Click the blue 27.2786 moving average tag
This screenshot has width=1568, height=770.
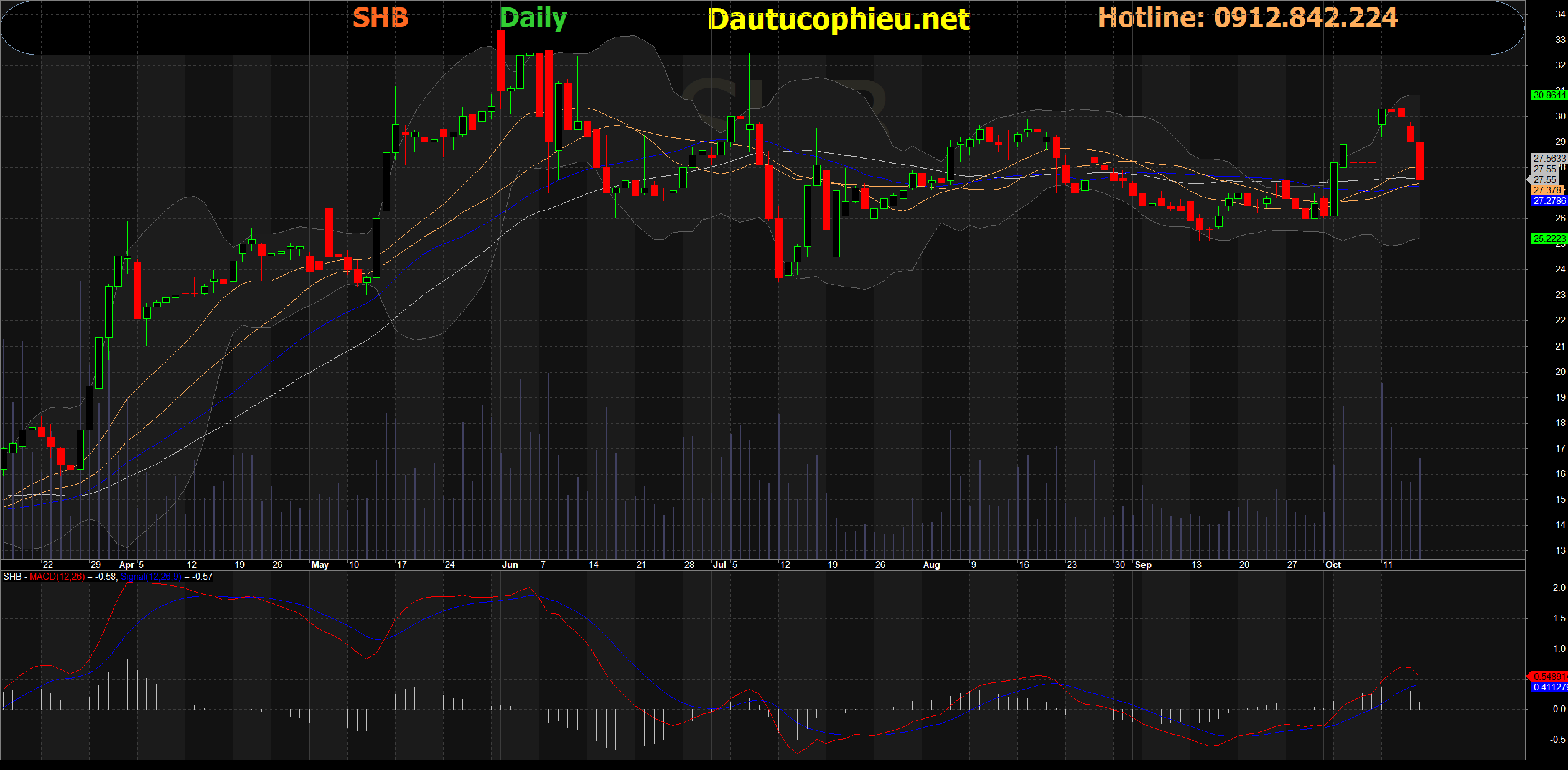[1549, 201]
